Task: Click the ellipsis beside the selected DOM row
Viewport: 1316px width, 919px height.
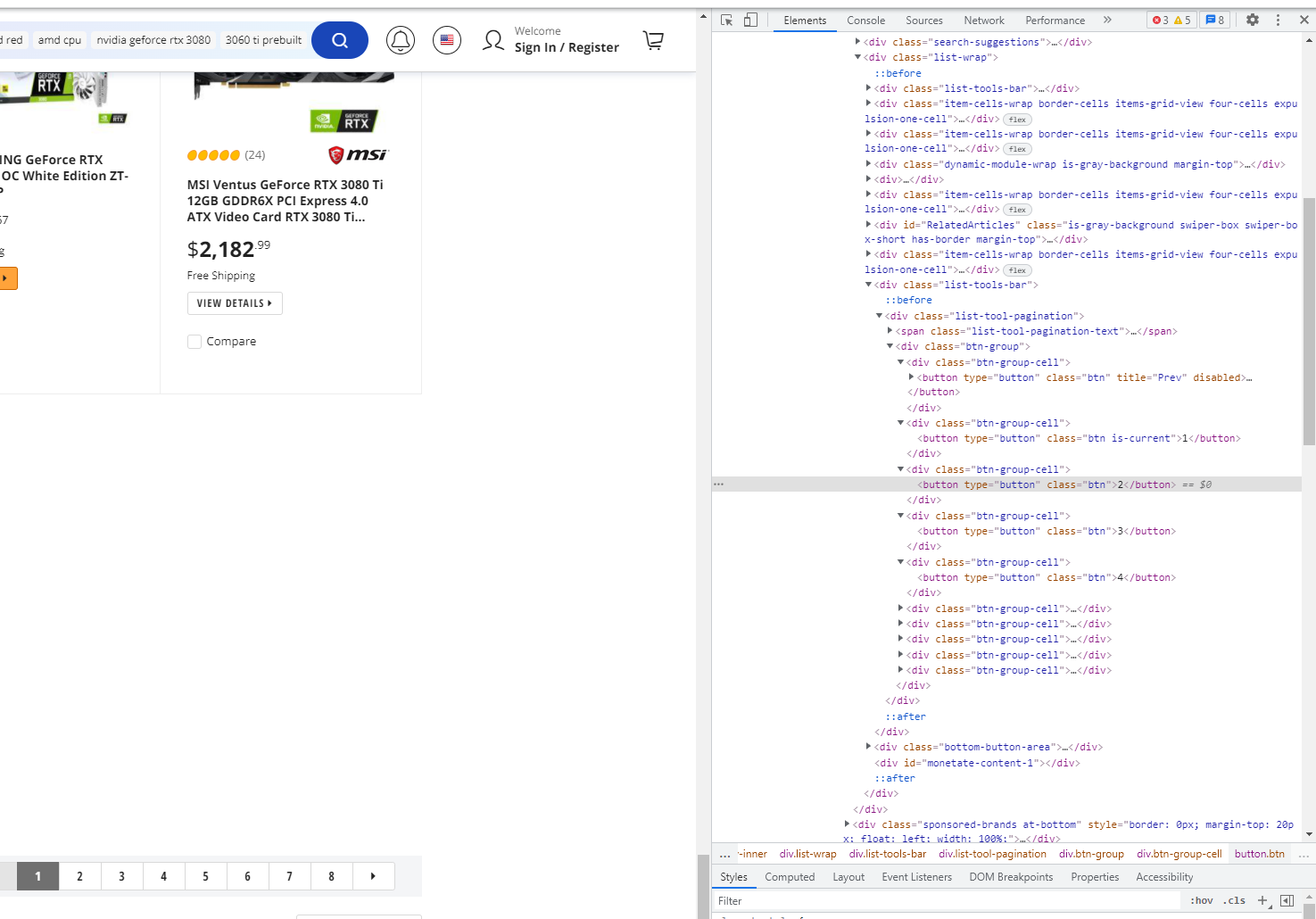Action: pos(718,484)
